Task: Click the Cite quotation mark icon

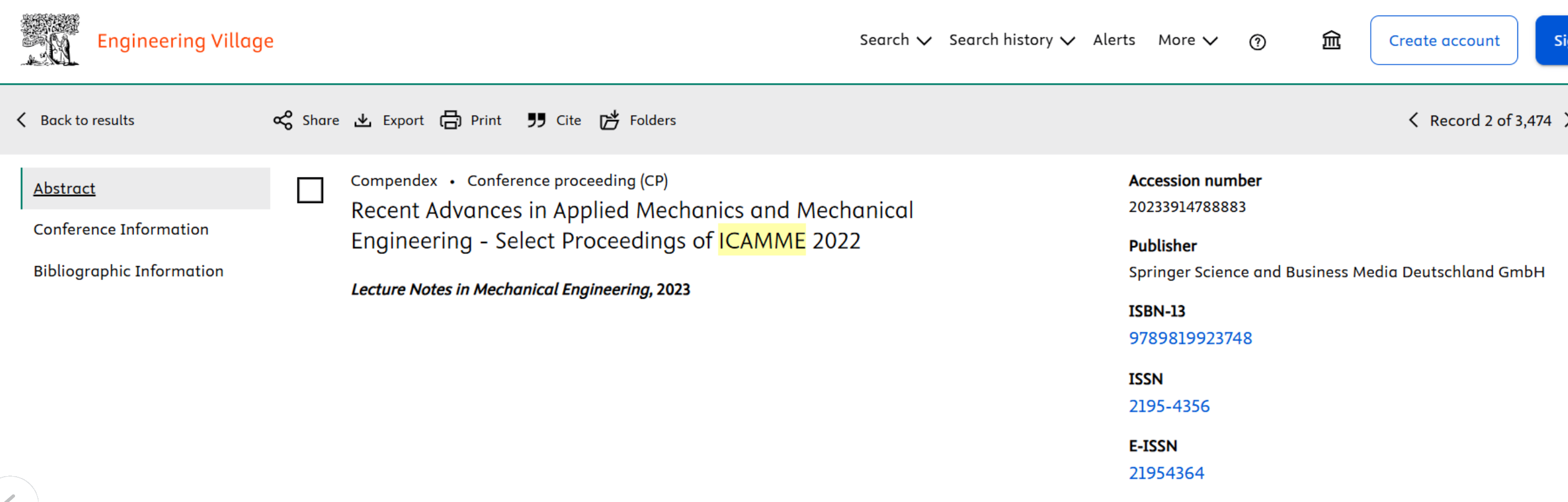Action: click(536, 120)
